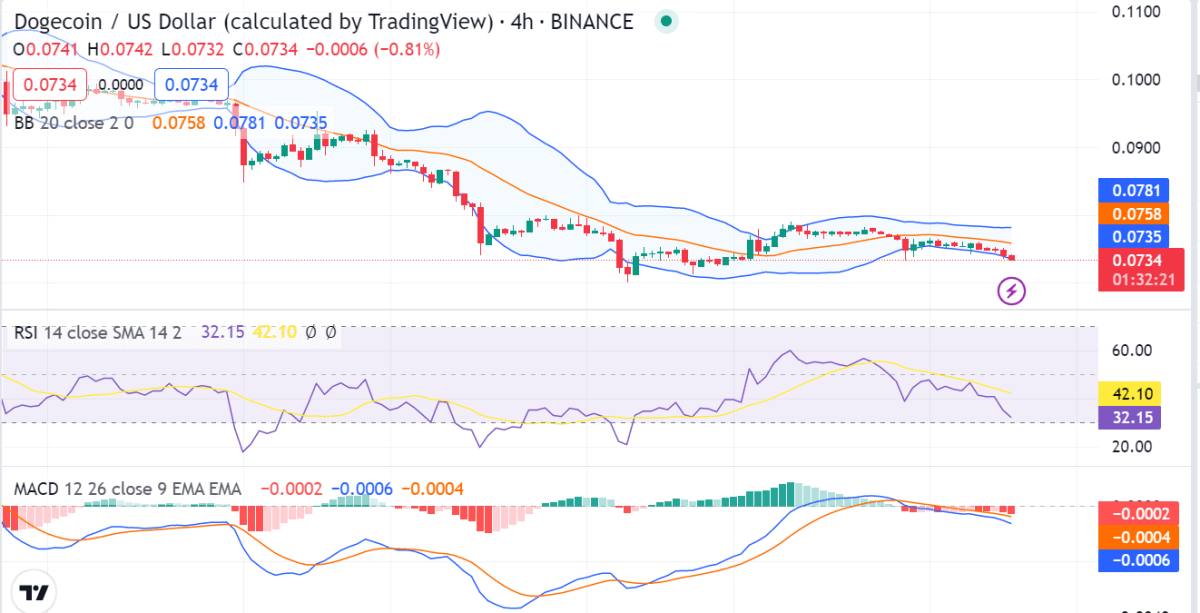The height and width of the screenshot is (613, 1200).
Task: Click the TradingView logo in the corner
Action: click(34, 591)
